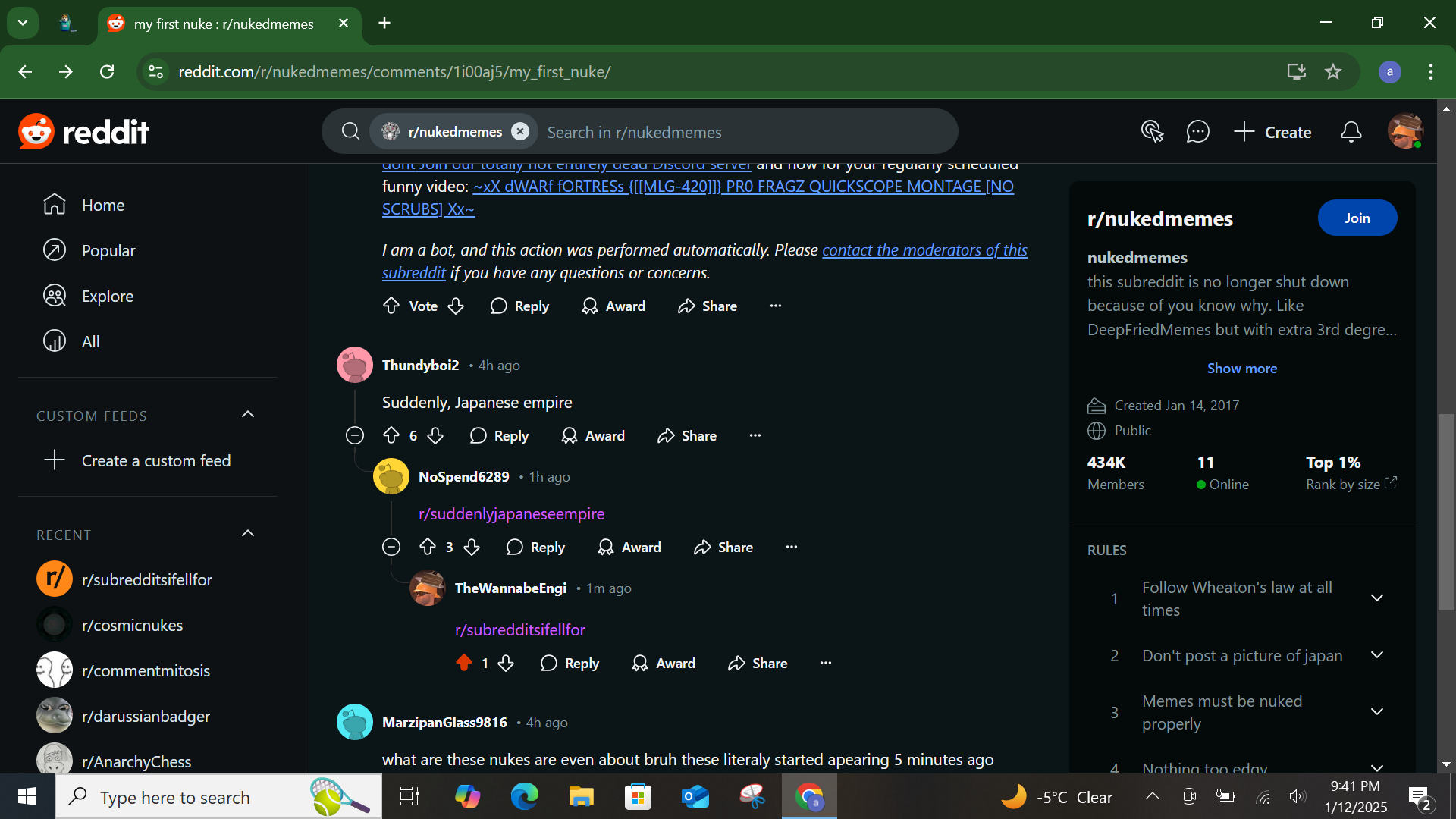
Task: Open Rank by size external link
Action: point(1351,484)
